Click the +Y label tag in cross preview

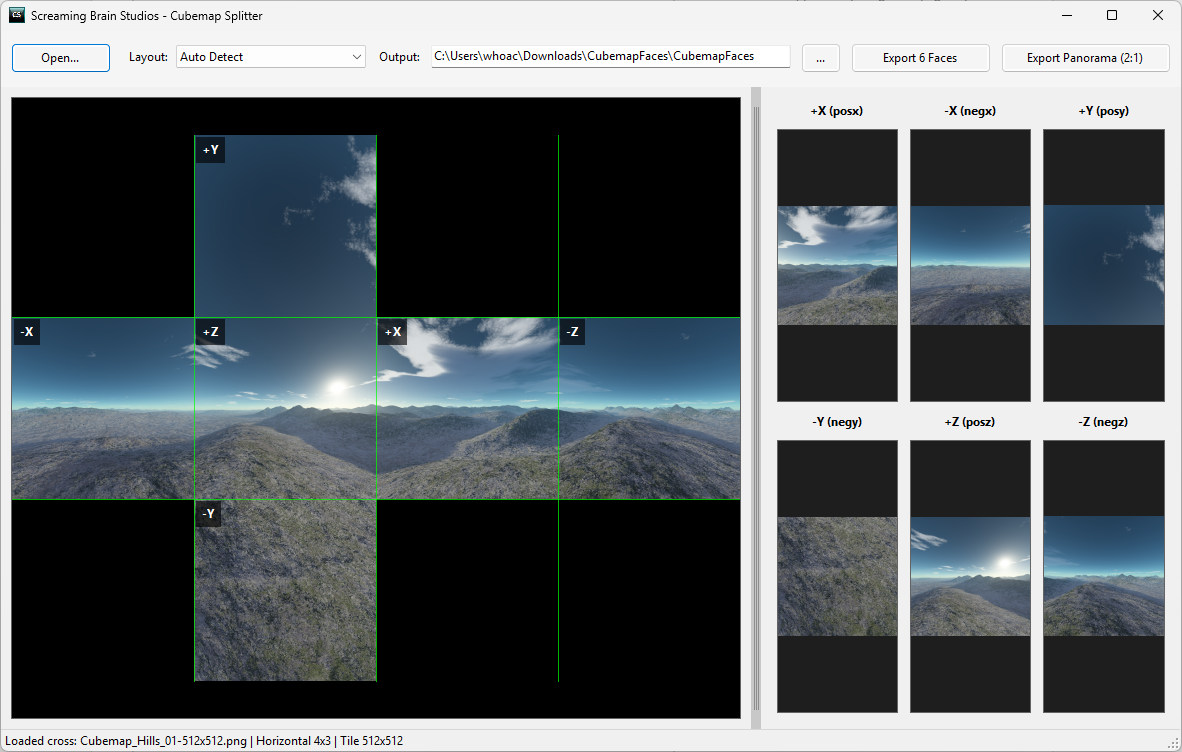click(x=210, y=151)
